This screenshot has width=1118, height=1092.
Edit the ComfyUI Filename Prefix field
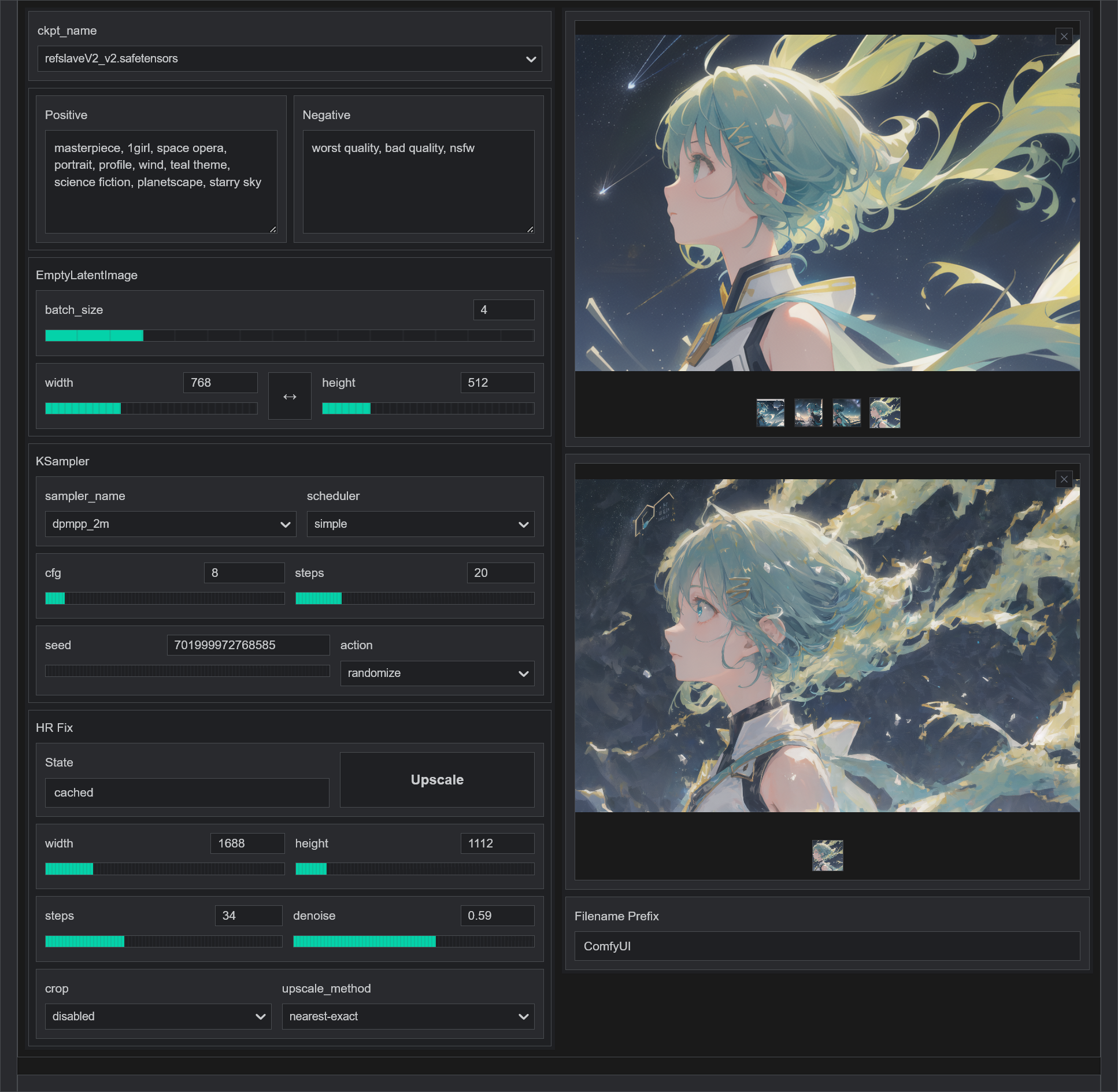[827, 946]
